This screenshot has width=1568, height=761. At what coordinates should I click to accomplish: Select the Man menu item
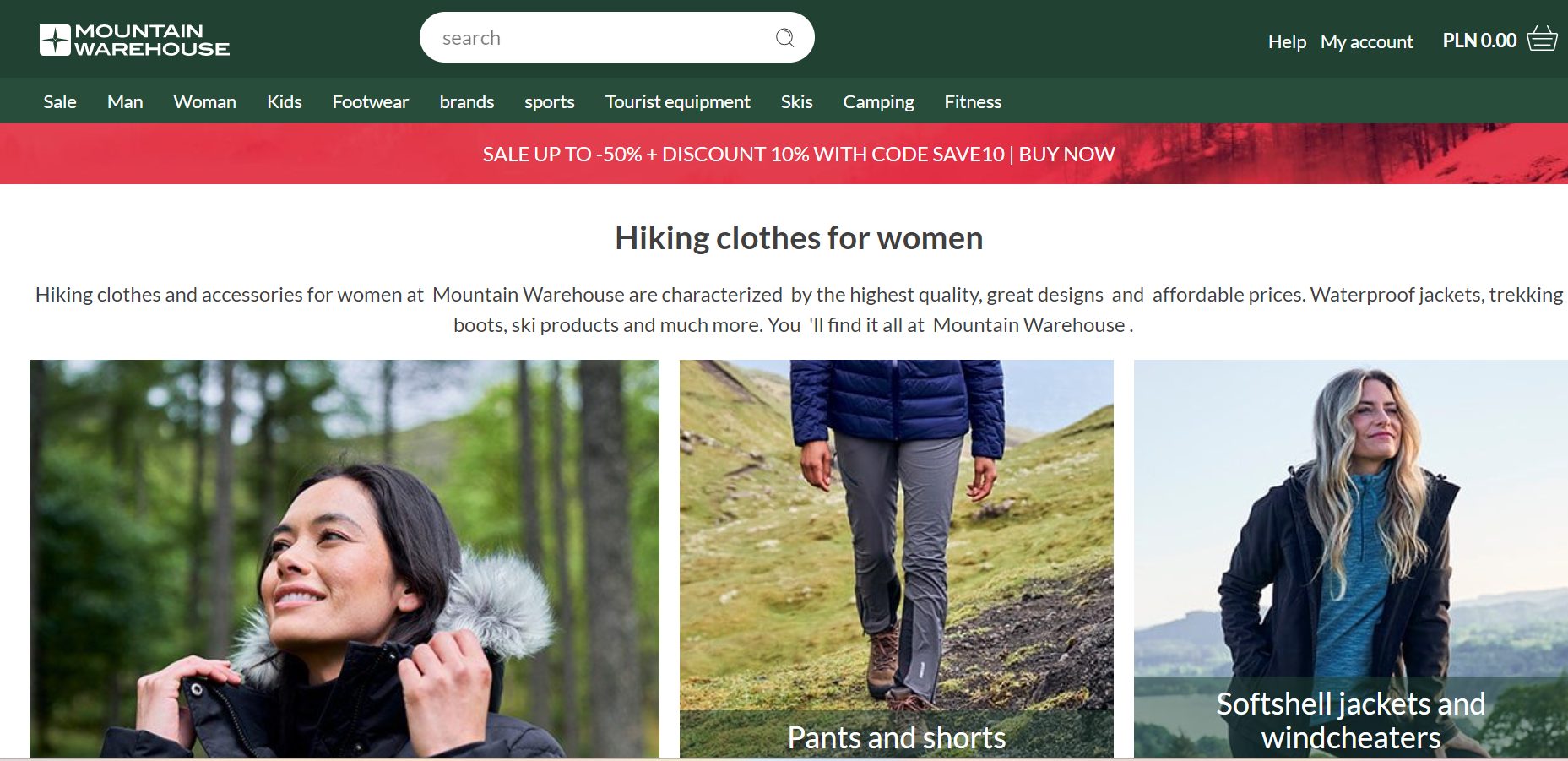[x=125, y=102]
